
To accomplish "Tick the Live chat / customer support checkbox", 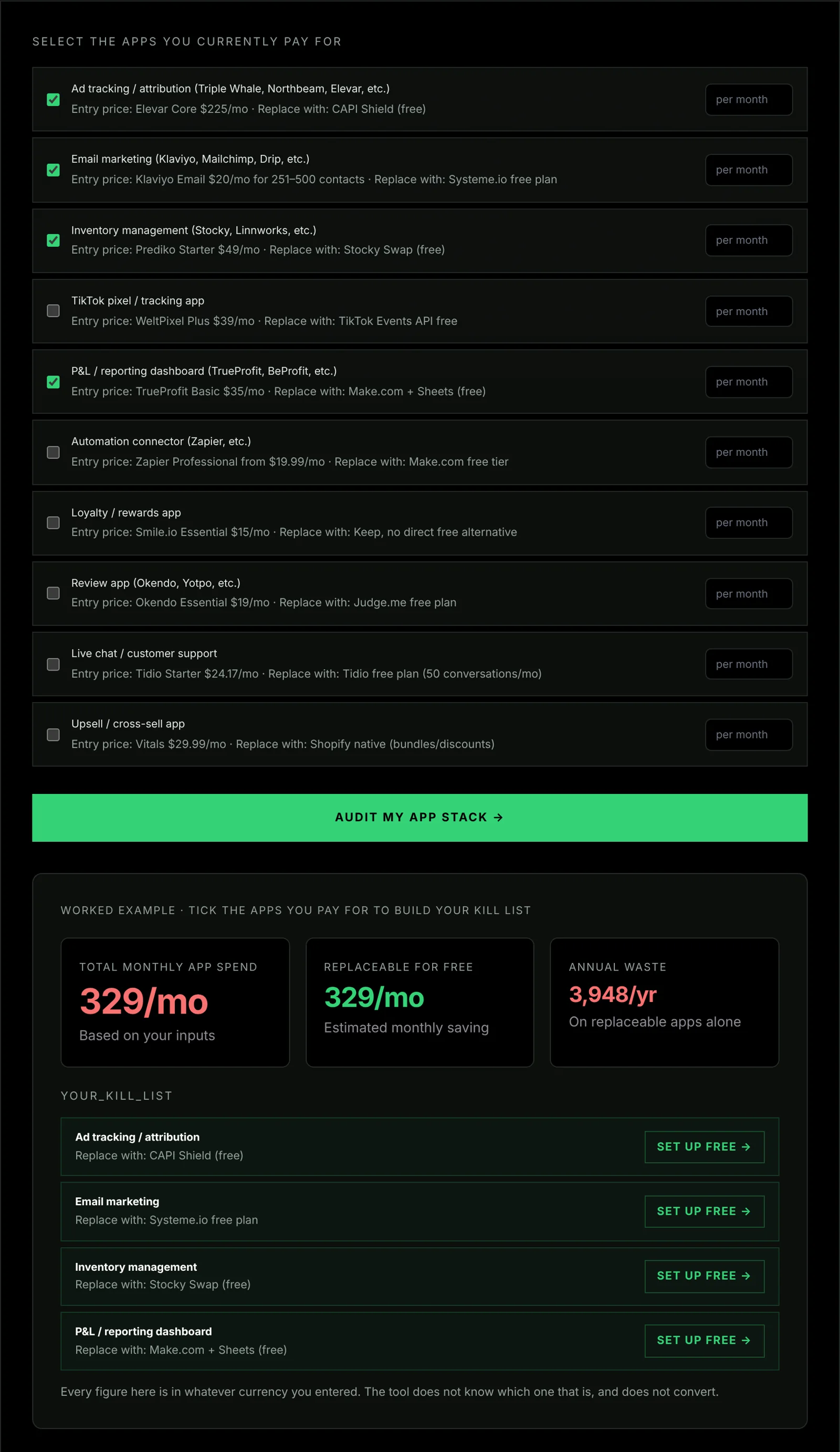I will [53, 664].
